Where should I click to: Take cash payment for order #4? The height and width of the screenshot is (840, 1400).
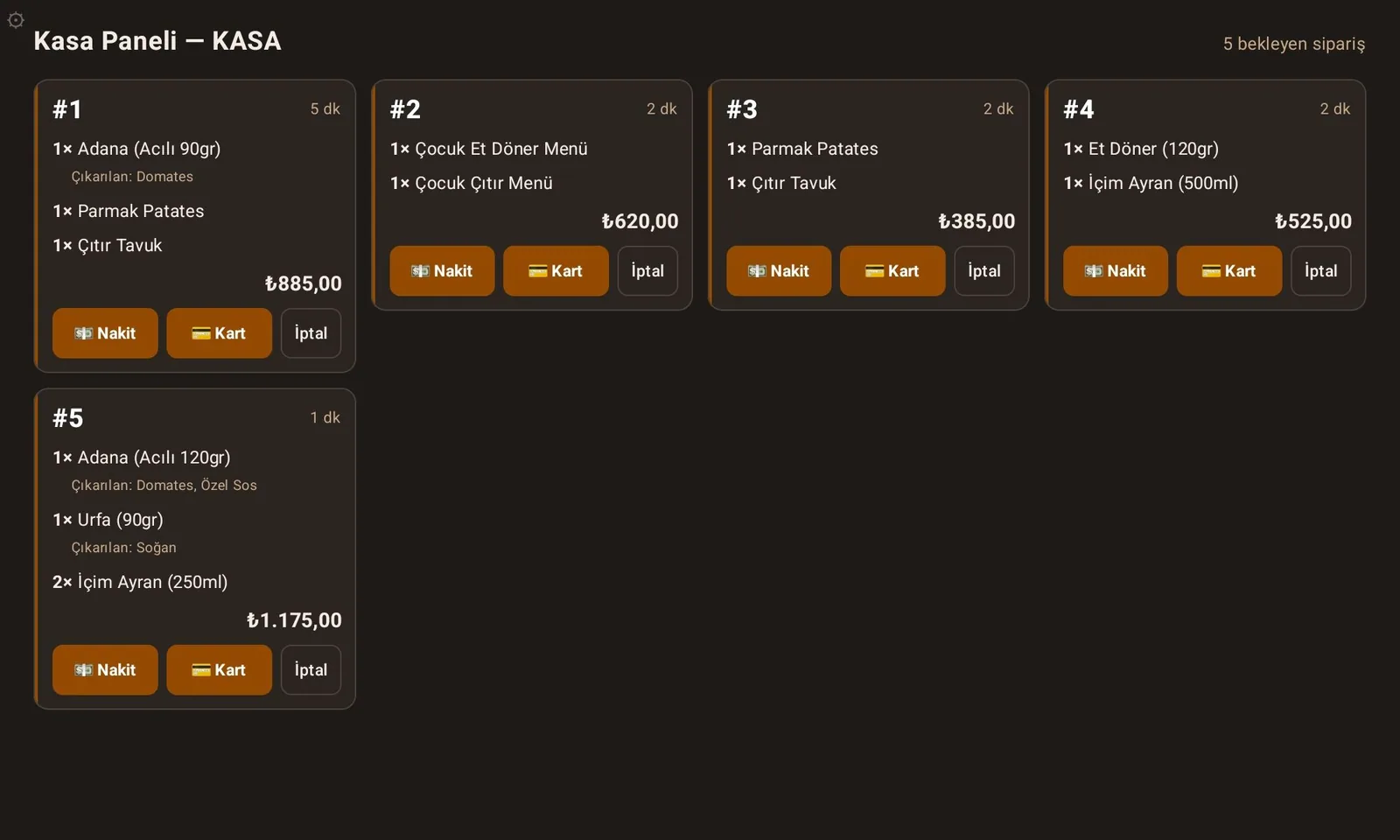click(1116, 271)
